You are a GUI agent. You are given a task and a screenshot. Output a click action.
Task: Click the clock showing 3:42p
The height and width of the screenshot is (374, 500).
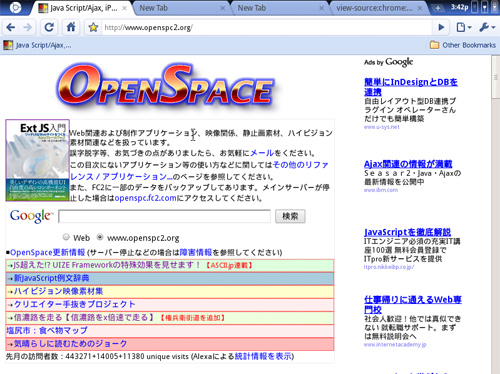(x=459, y=7)
